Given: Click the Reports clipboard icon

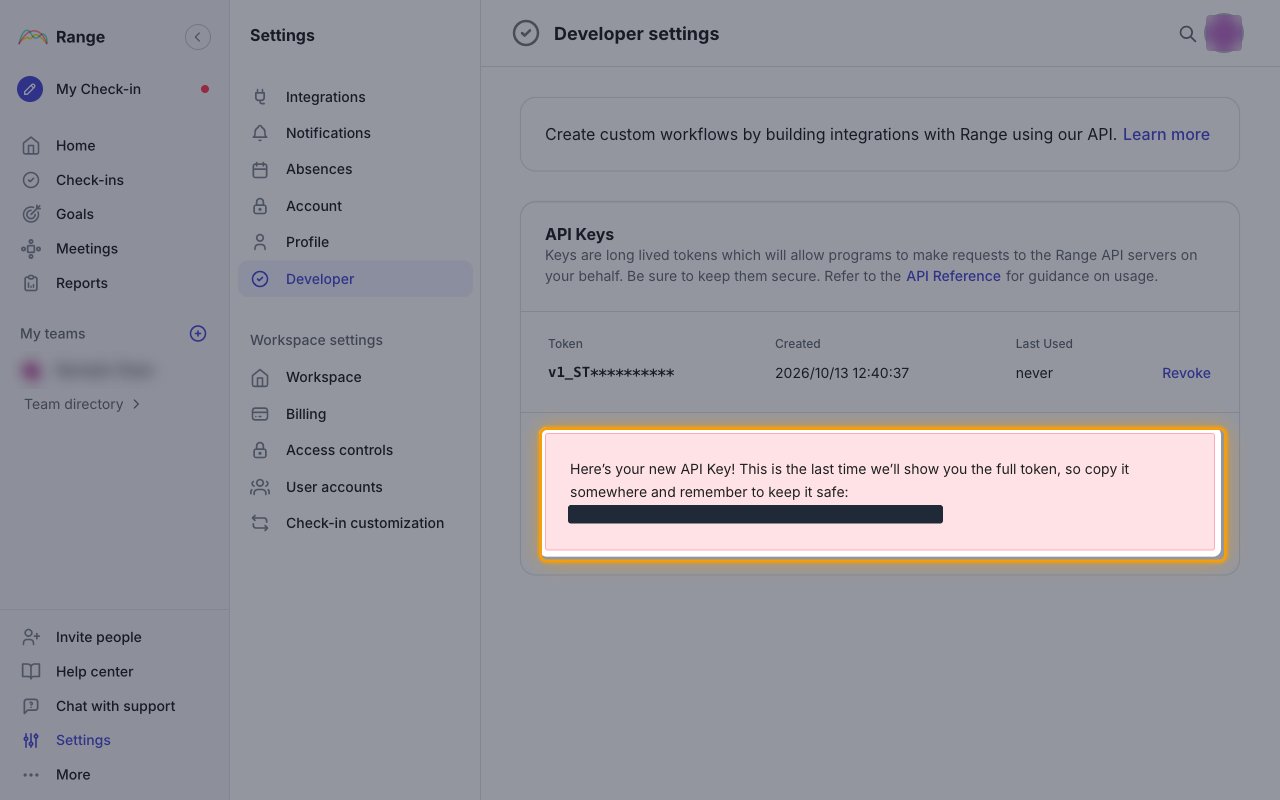Looking at the screenshot, I should pos(31,283).
